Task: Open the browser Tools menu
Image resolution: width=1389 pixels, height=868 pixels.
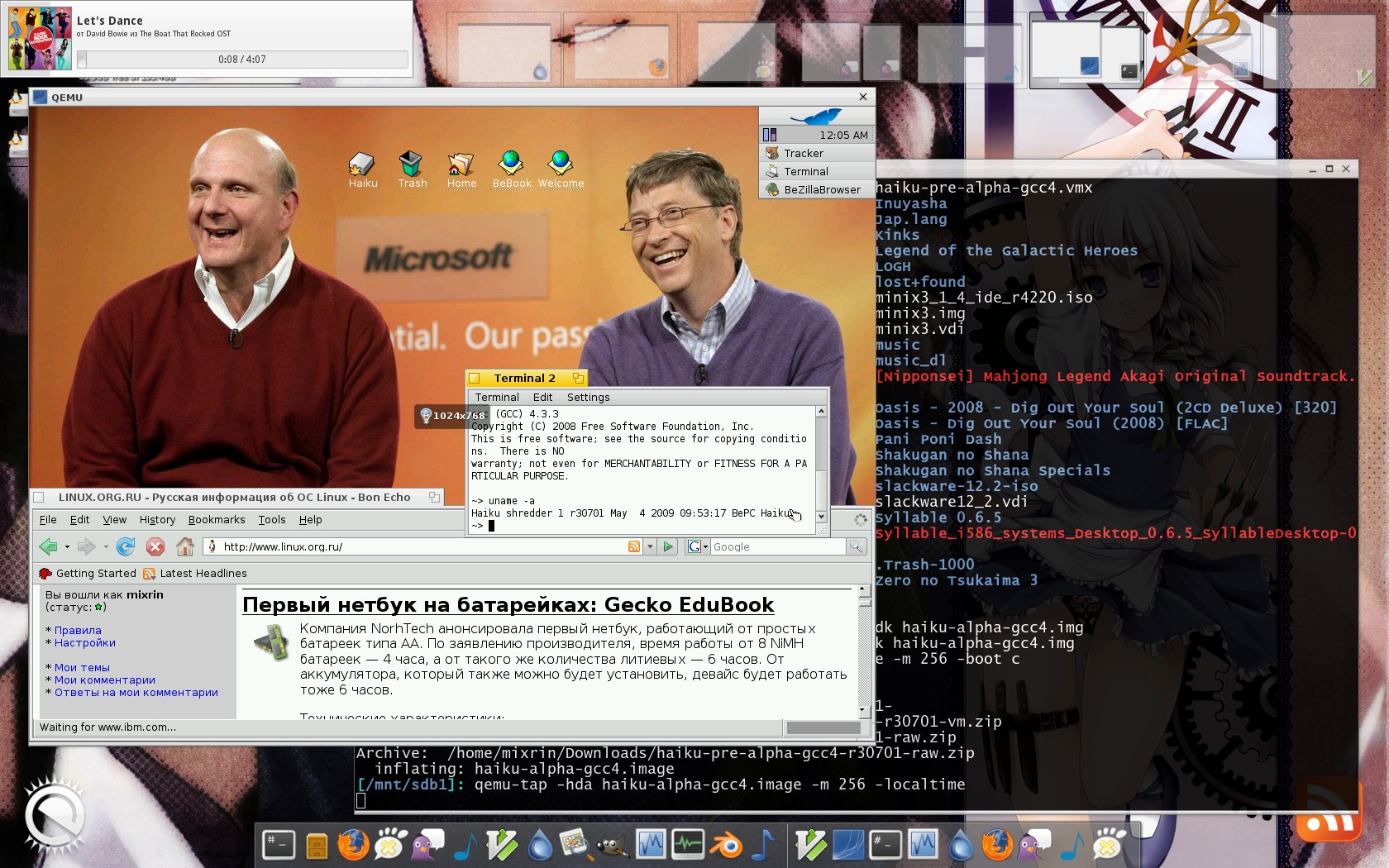Action: [x=272, y=520]
